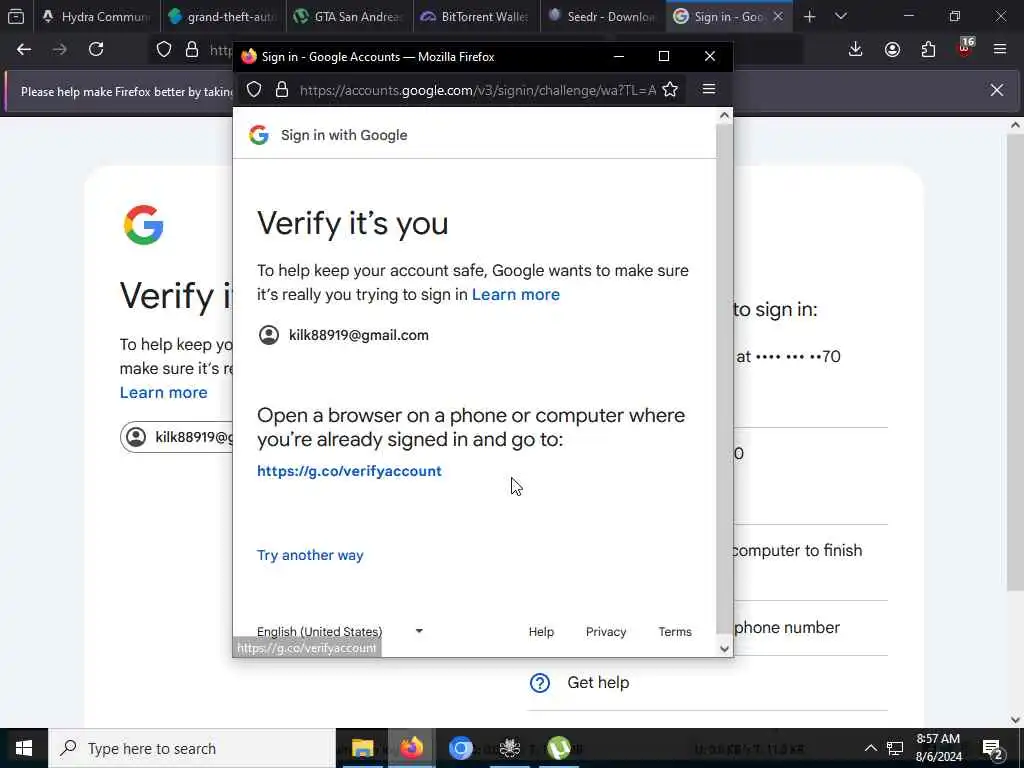The image size is (1024, 768).
Task: Switch to grand-theft-auto tab
Action: click(x=223, y=17)
